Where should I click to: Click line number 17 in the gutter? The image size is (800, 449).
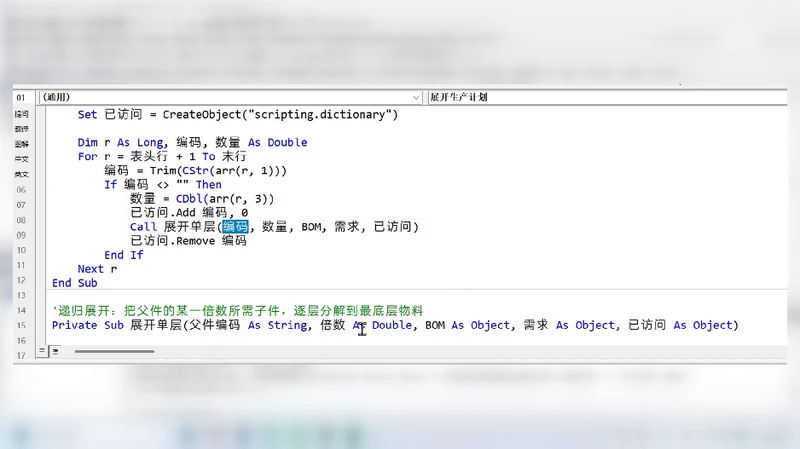[x=21, y=356]
